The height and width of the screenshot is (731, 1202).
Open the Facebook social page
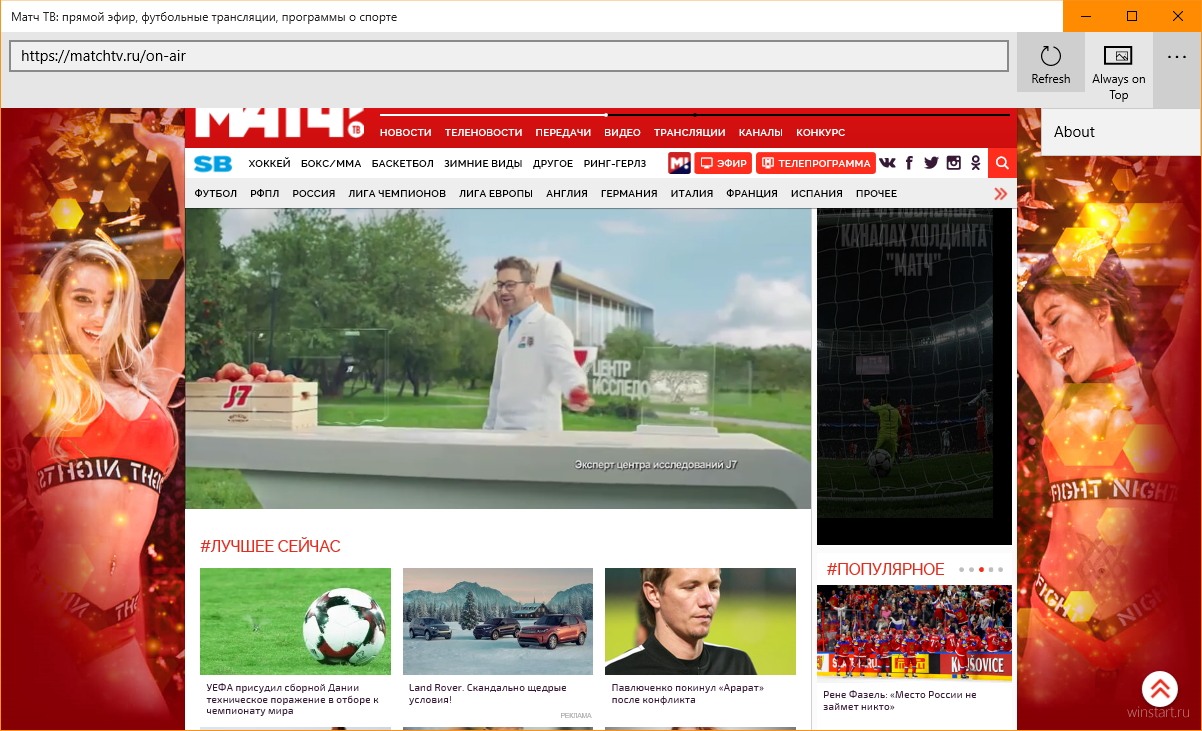(x=909, y=163)
